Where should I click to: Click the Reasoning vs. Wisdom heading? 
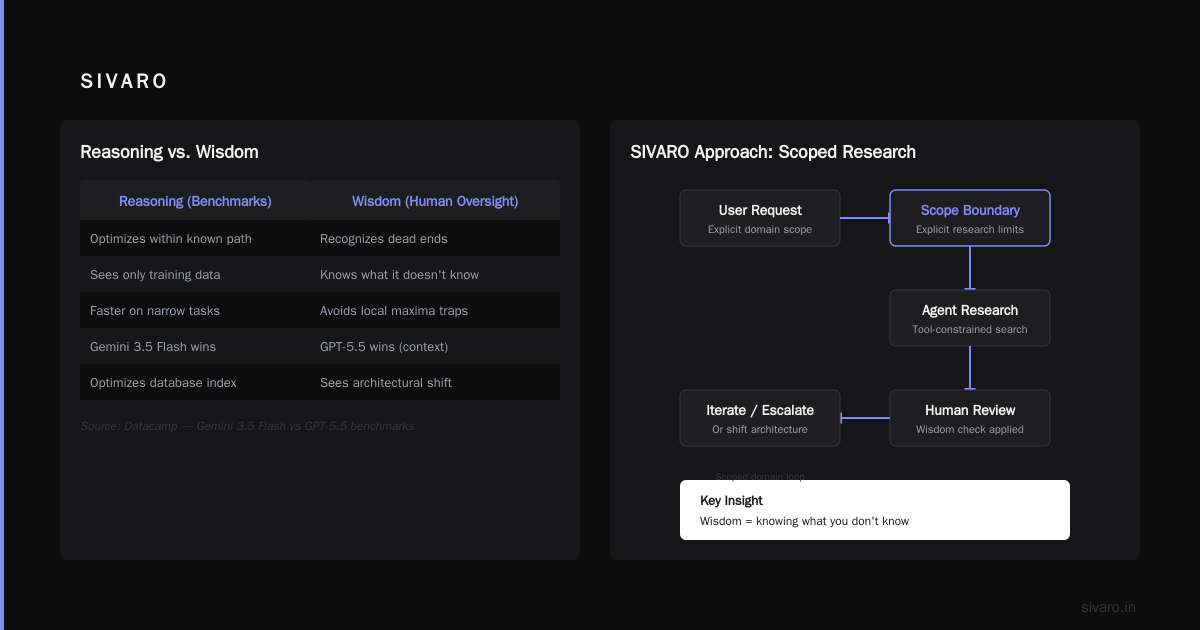169,152
